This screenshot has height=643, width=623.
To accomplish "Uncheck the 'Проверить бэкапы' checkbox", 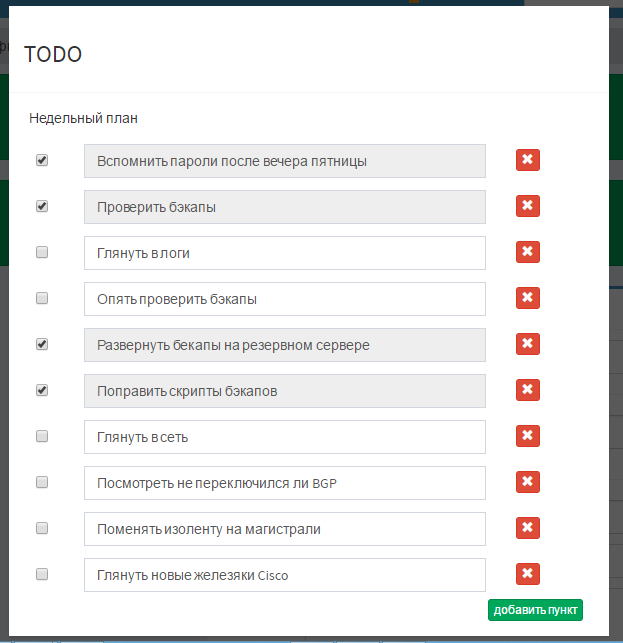I will coord(42,206).
